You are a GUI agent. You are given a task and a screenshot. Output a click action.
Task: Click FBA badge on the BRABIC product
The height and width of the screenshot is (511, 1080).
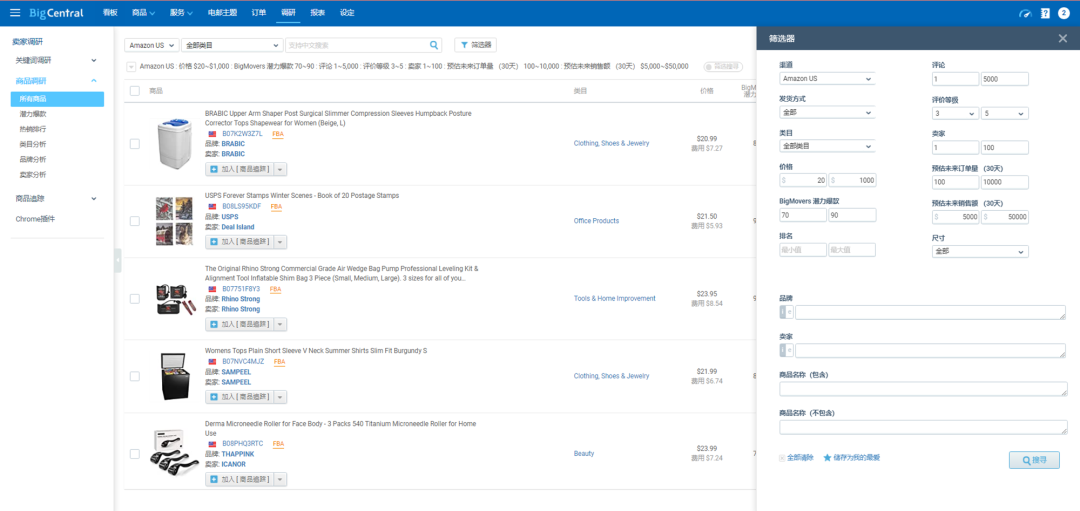tap(278, 134)
